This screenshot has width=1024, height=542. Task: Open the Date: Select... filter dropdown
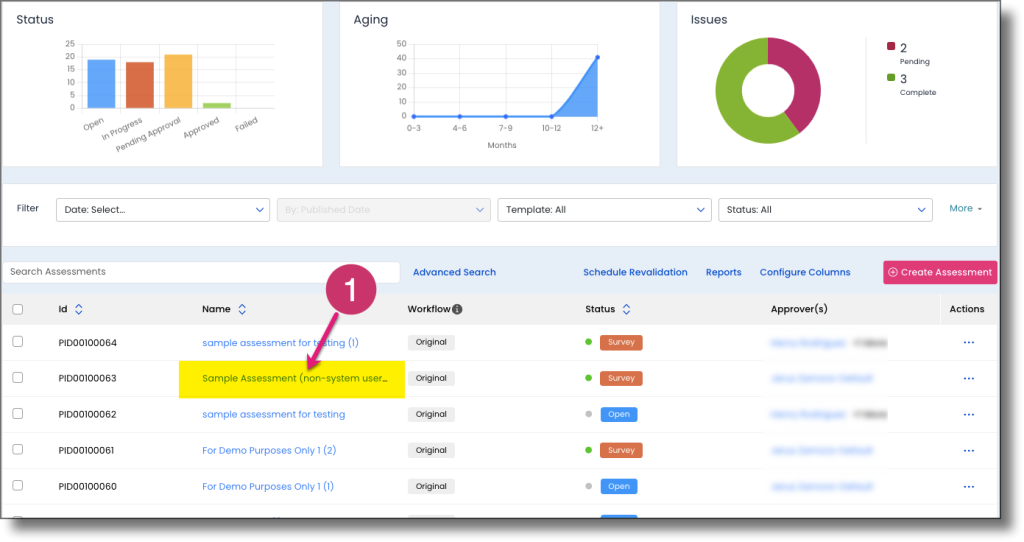click(163, 210)
